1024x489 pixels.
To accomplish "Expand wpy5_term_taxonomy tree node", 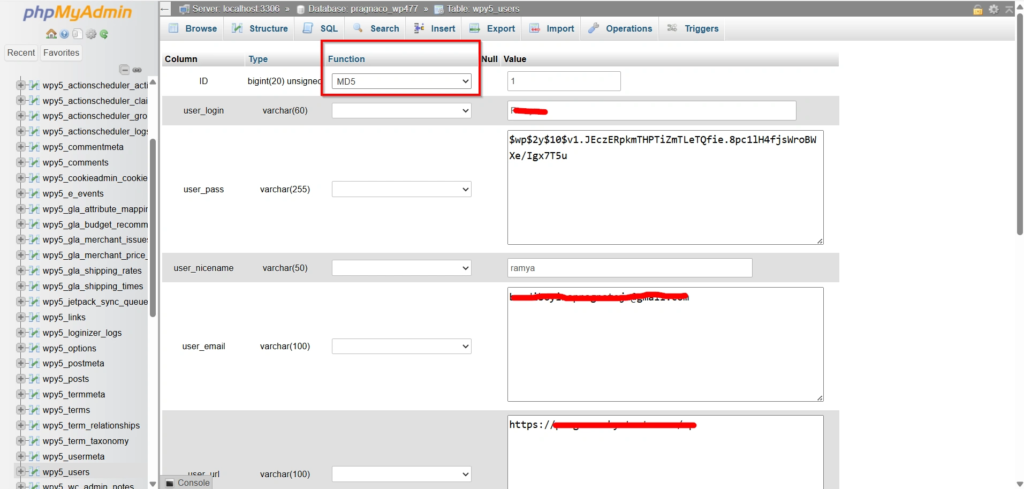I will [x=21, y=441].
